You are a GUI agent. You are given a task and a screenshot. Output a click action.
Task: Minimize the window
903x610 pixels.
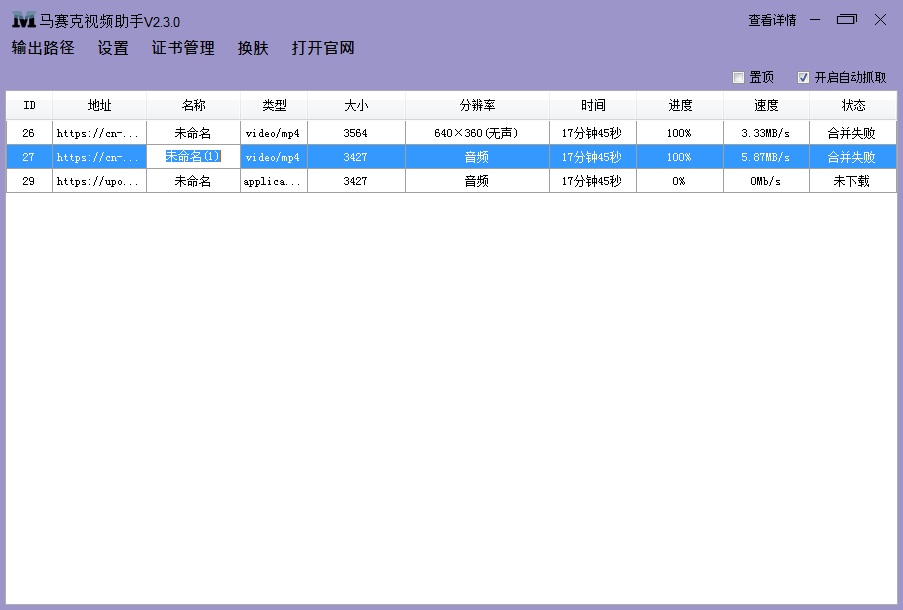[x=815, y=20]
